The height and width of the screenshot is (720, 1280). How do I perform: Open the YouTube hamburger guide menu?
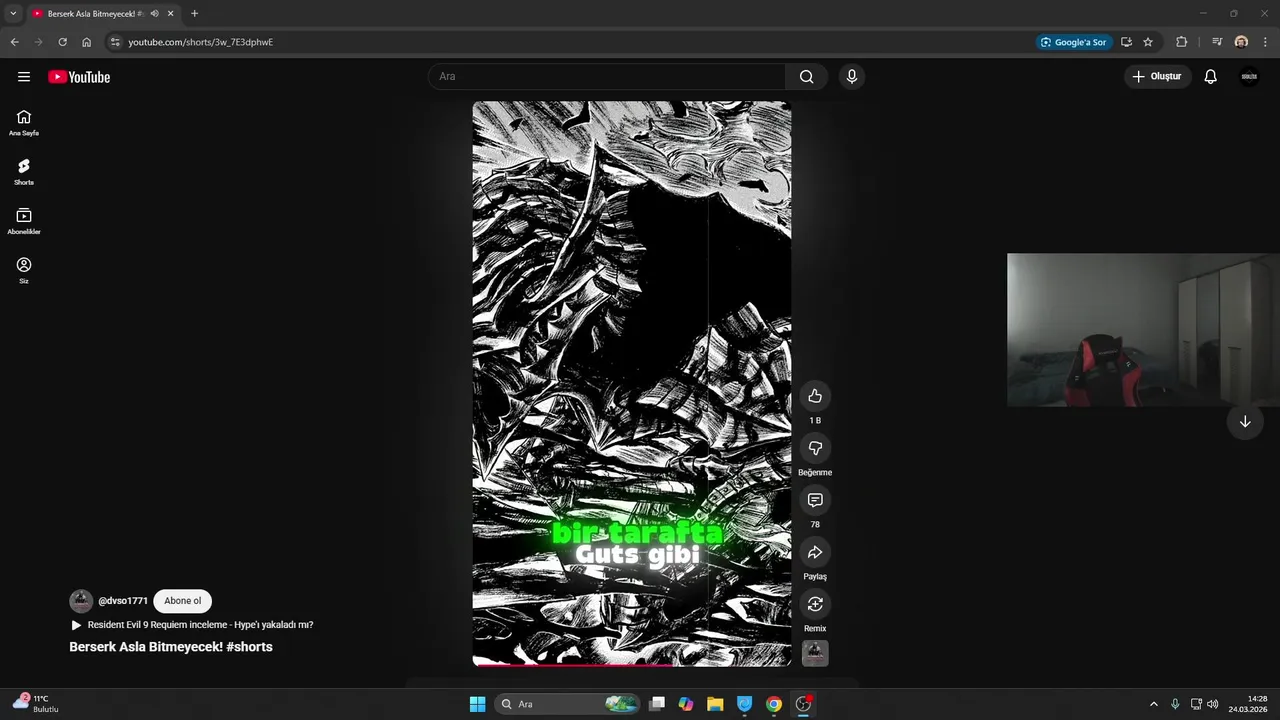(24, 77)
